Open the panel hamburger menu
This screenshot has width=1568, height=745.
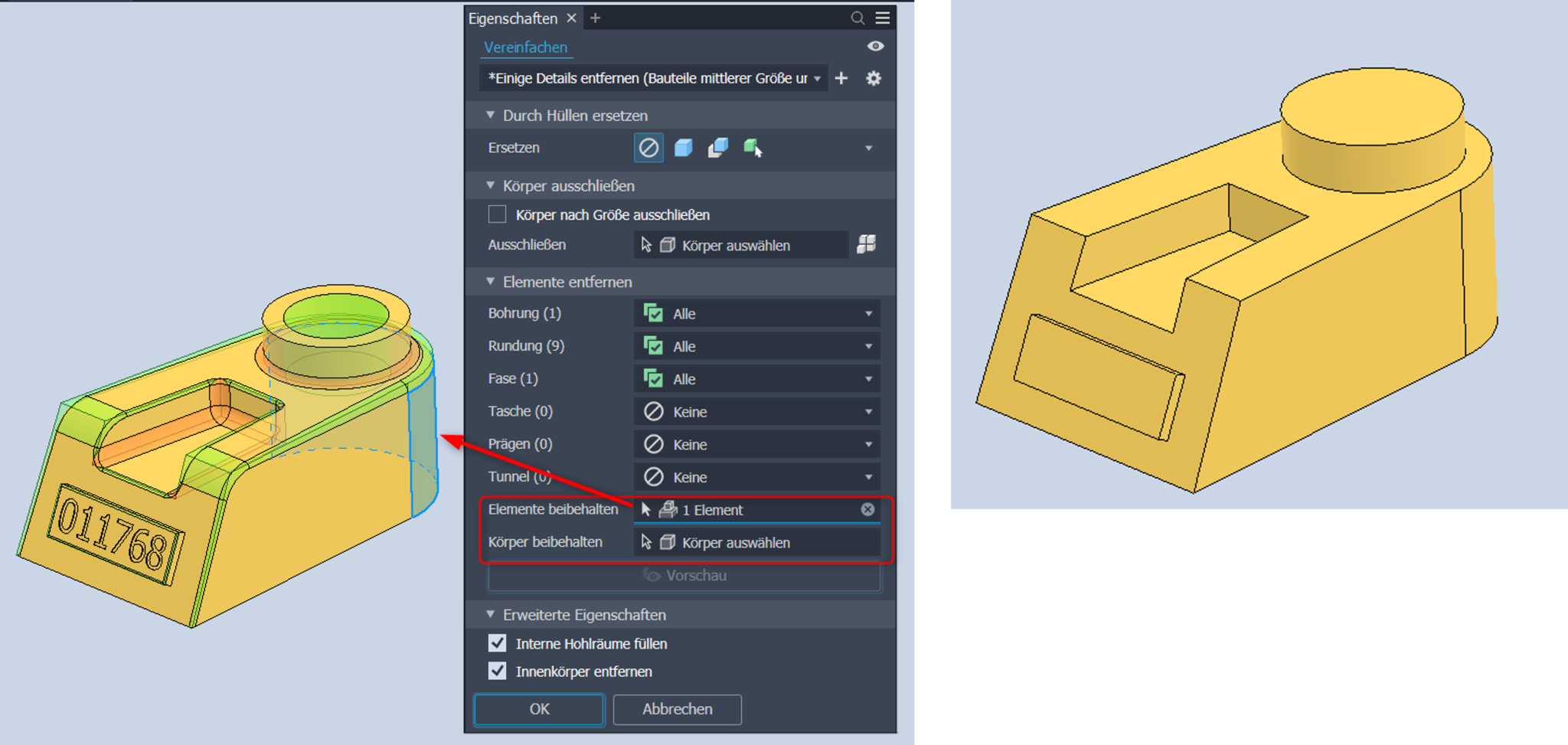[882, 18]
